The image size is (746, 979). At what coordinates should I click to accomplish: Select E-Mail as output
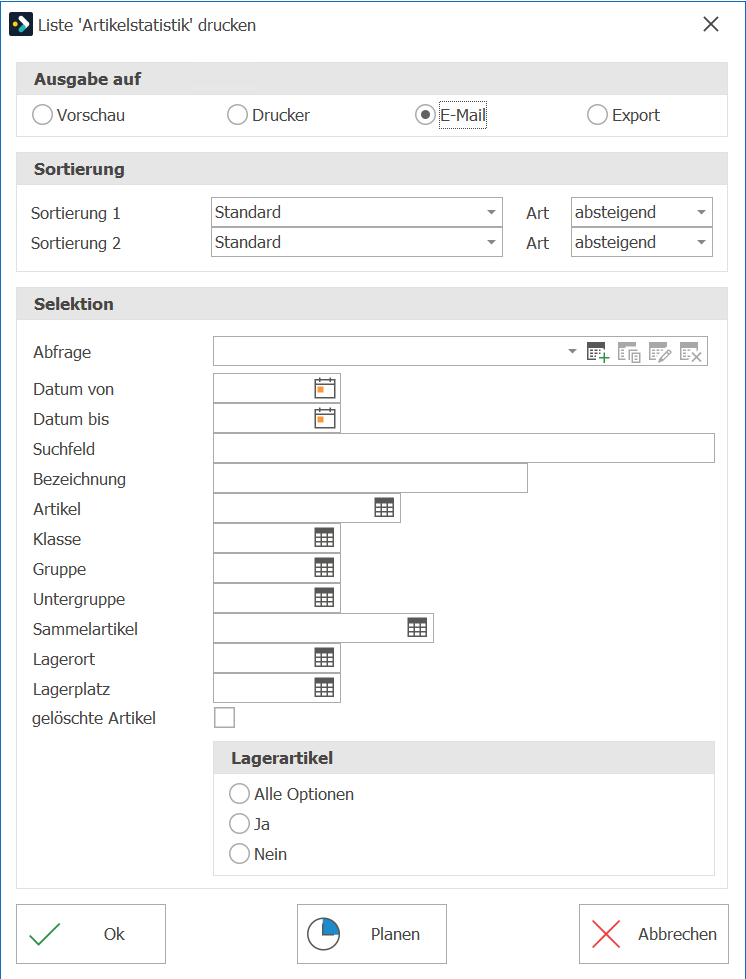pyautogui.click(x=451, y=115)
